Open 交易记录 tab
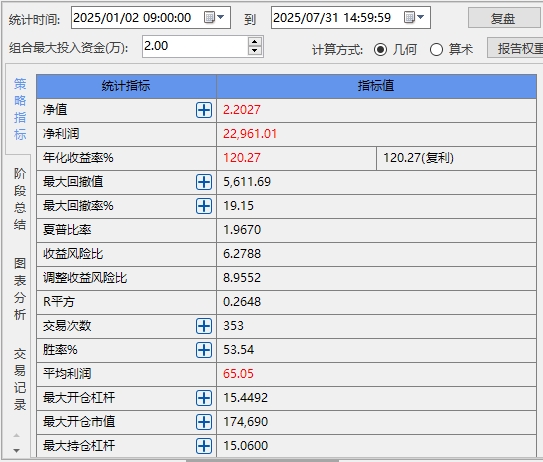 point(20,379)
